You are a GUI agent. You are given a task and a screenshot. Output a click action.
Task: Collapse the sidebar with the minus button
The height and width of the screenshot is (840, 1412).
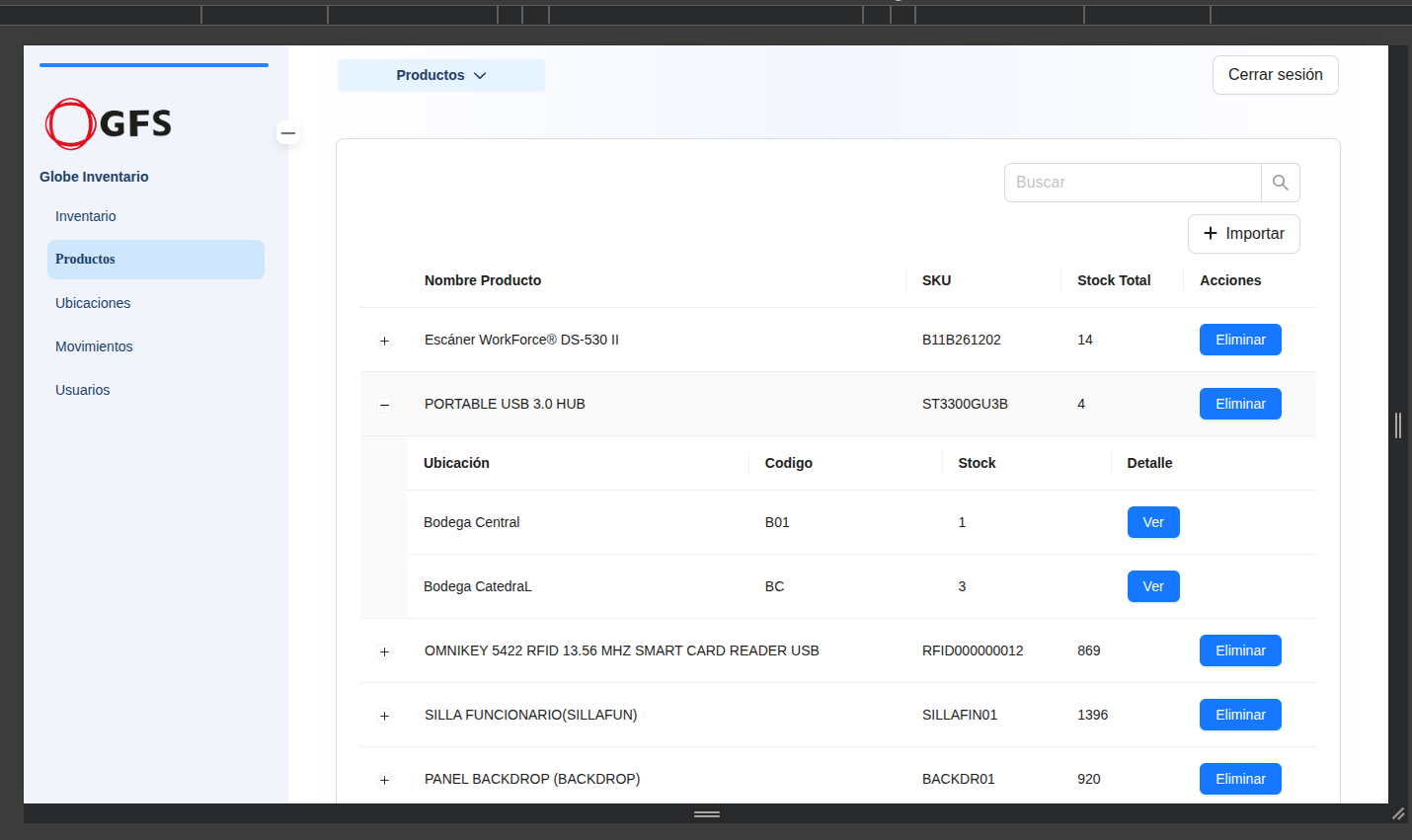288,133
